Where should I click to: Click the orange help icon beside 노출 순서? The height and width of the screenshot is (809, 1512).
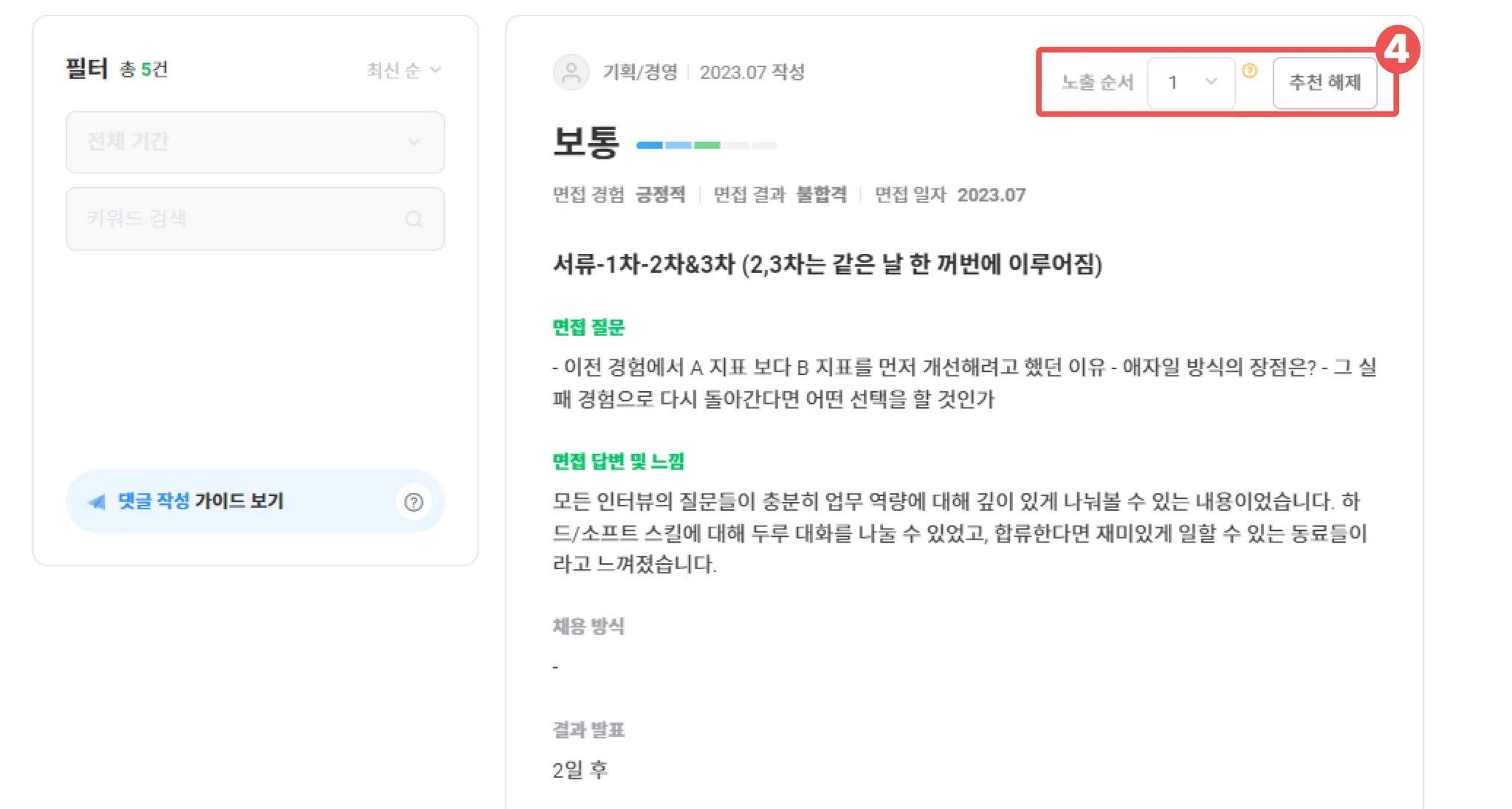click(1249, 71)
